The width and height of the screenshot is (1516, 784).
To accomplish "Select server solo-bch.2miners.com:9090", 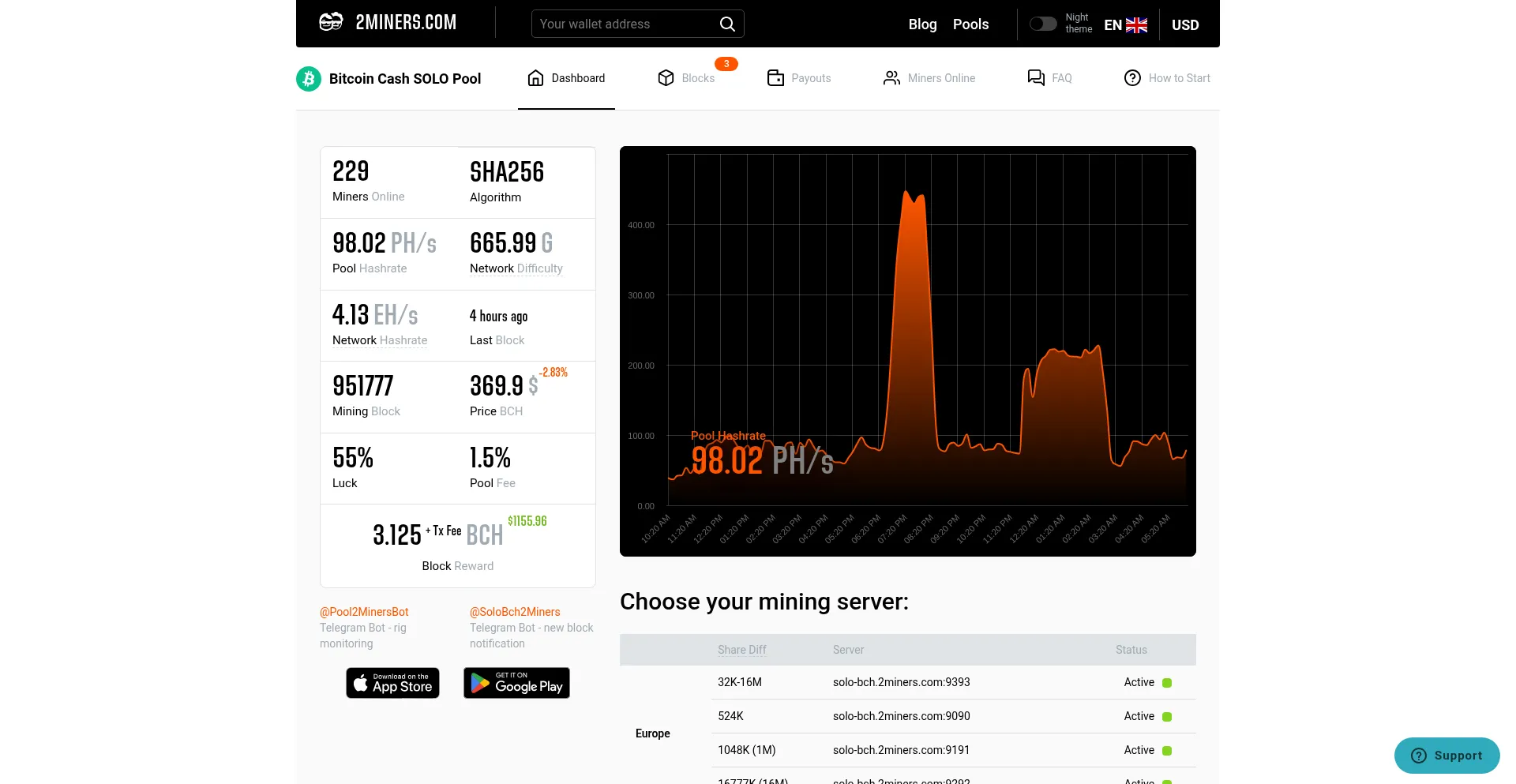I will click(x=901, y=716).
